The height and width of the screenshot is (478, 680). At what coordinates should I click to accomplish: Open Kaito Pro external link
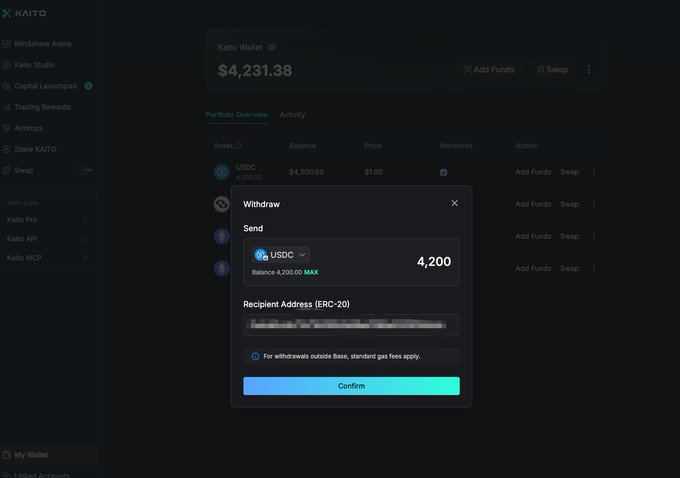pyautogui.click(x=47, y=219)
